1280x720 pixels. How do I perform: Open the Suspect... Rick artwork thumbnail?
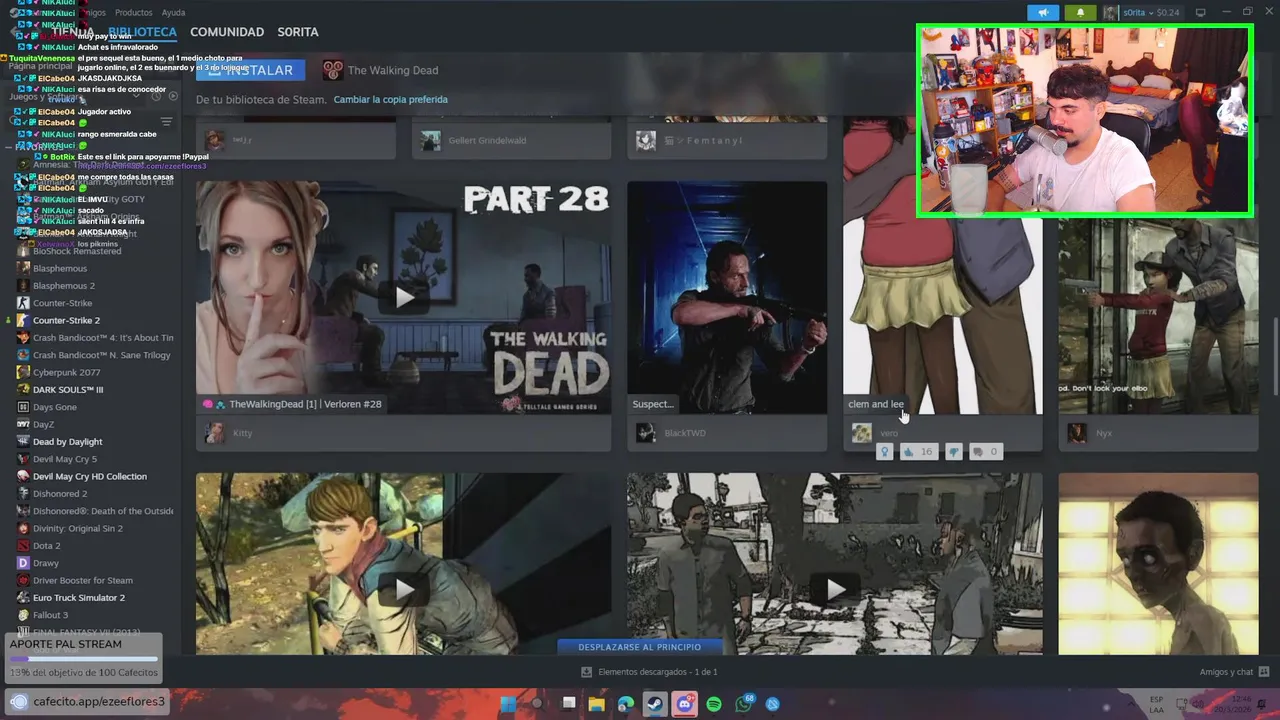(727, 297)
